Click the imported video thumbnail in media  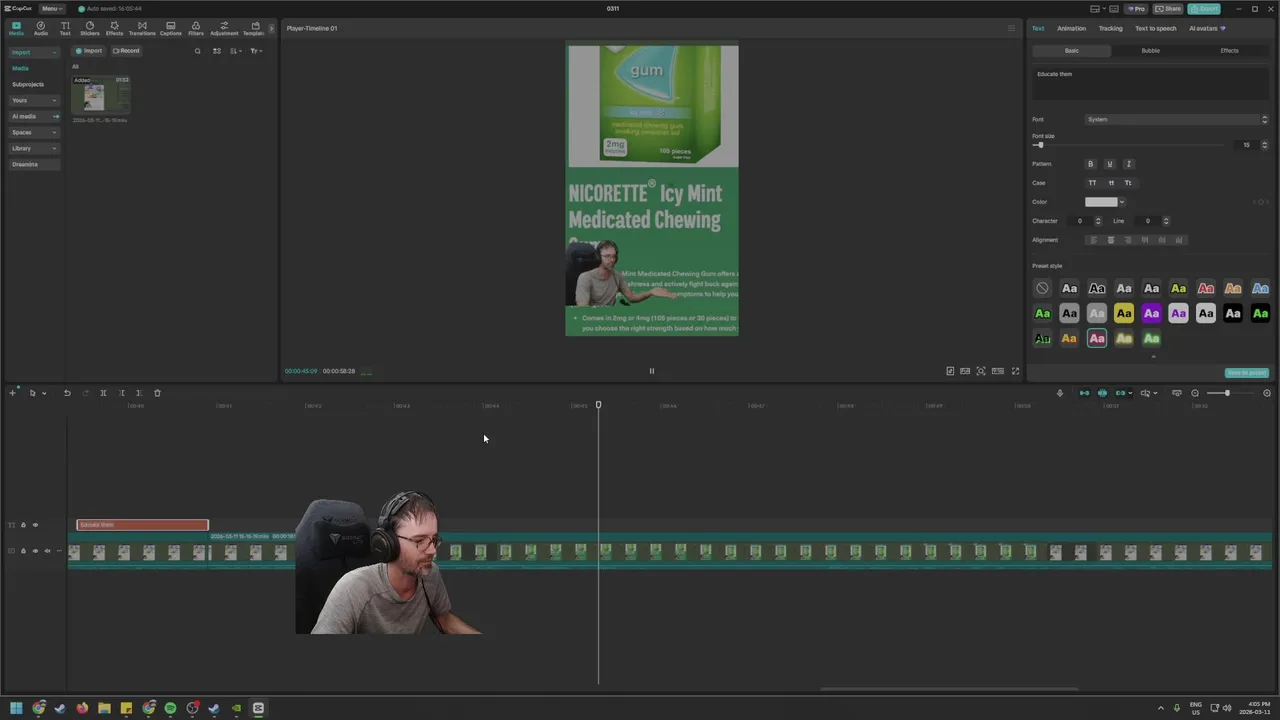pos(100,96)
